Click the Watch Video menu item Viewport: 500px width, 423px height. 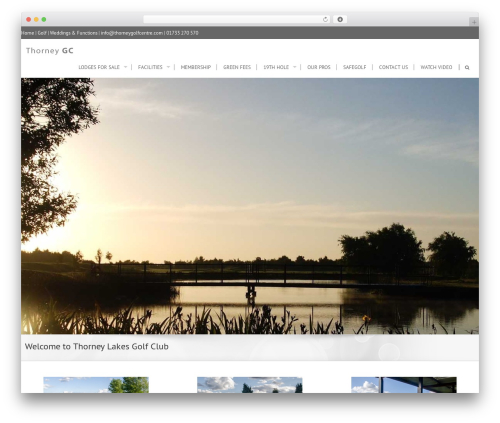pyautogui.click(x=436, y=67)
